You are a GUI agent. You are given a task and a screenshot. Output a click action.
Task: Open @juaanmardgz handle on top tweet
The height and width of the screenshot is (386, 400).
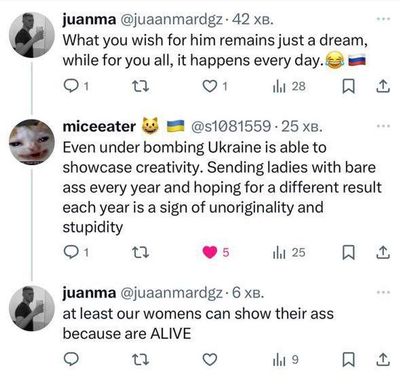tap(170, 20)
